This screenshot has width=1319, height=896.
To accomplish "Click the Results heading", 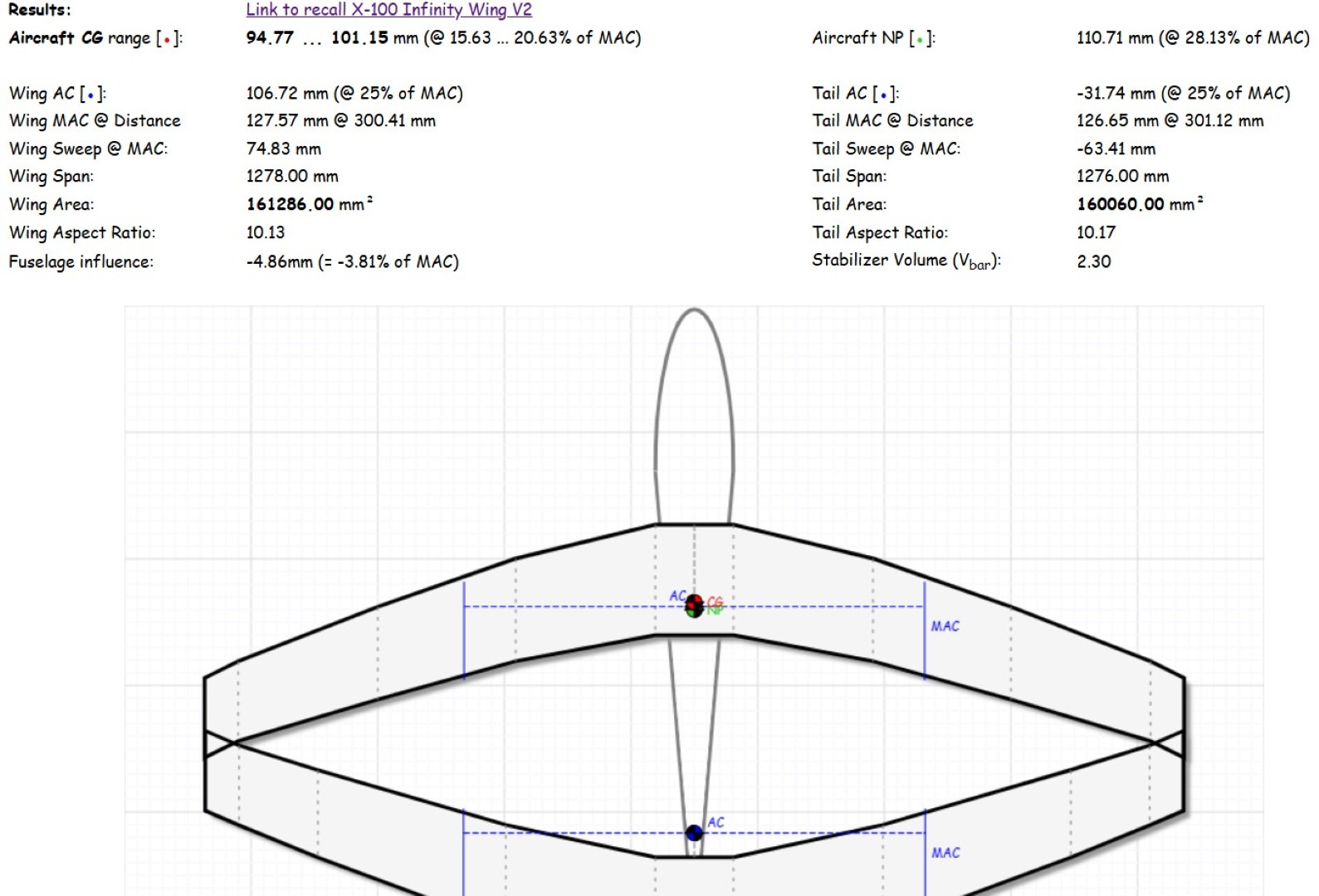I will click(x=39, y=10).
